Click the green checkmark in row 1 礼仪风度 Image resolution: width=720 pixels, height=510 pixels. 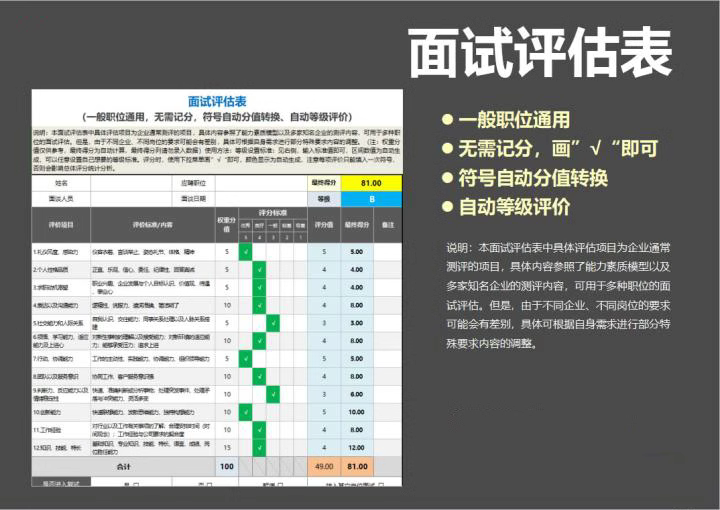point(246,252)
